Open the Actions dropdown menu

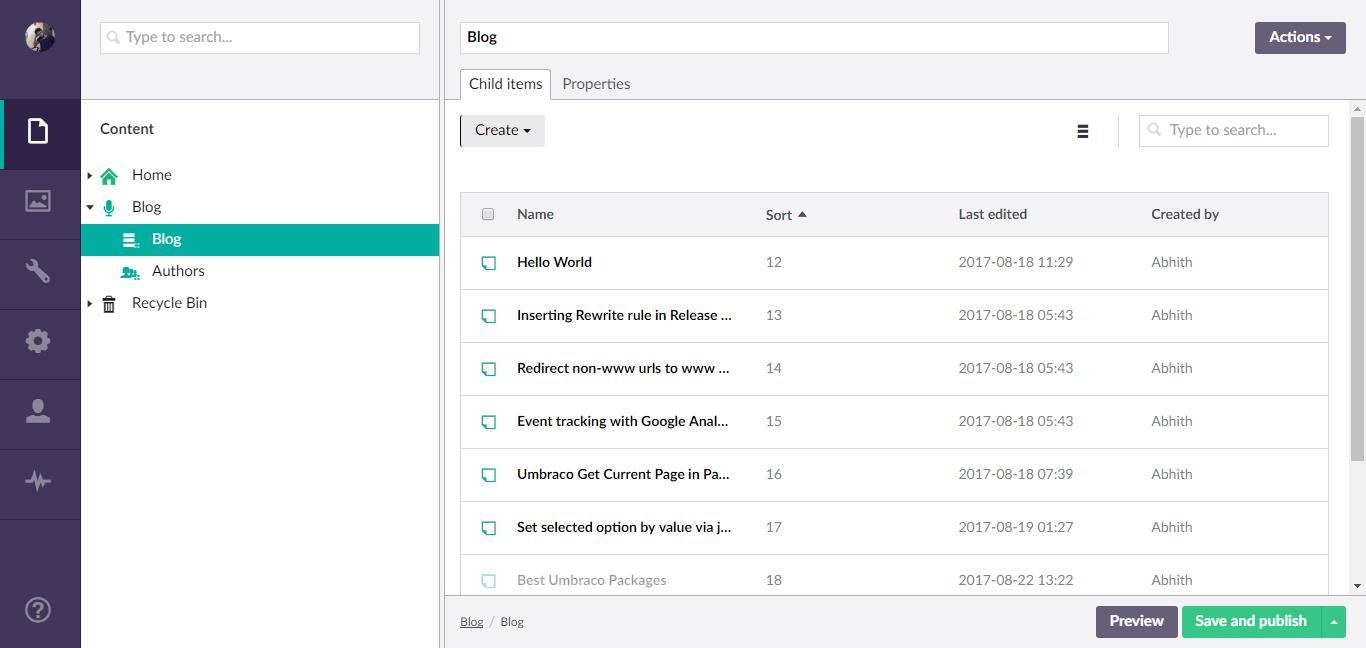click(1299, 37)
